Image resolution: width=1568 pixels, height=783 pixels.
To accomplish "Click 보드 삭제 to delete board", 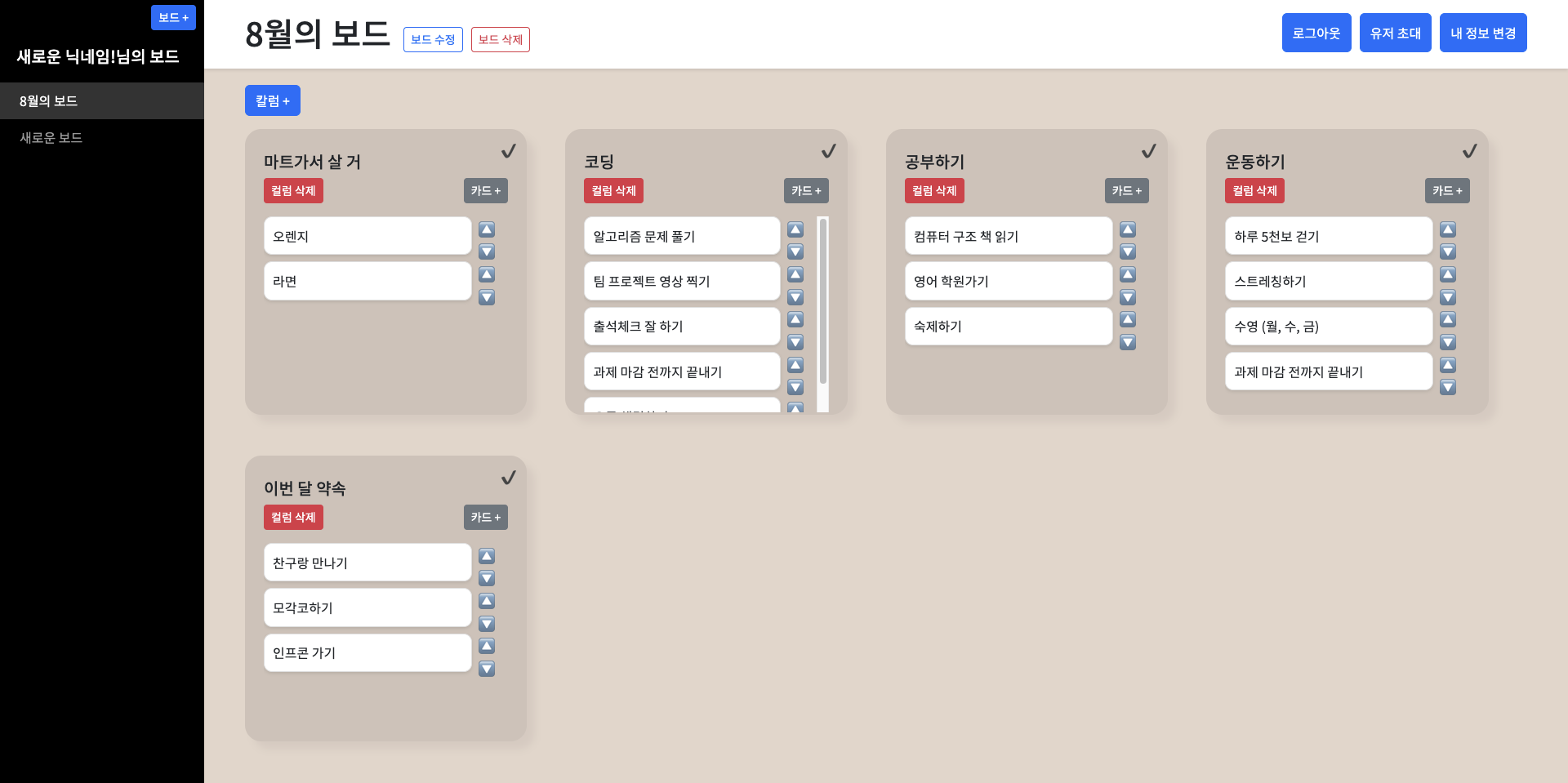I will (501, 39).
